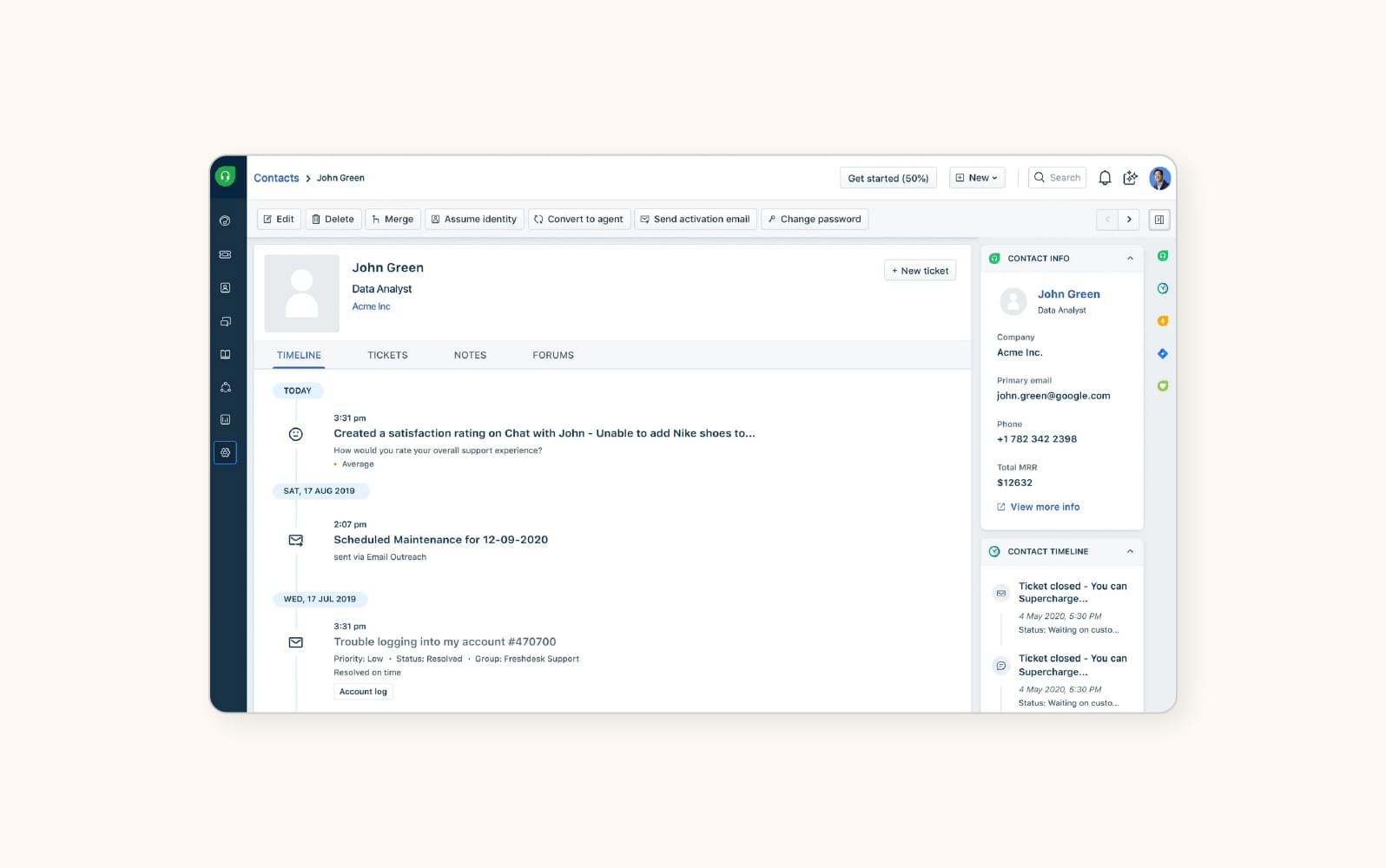1386x868 pixels.
Task: Click the Search field
Action: tap(1057, 178)
